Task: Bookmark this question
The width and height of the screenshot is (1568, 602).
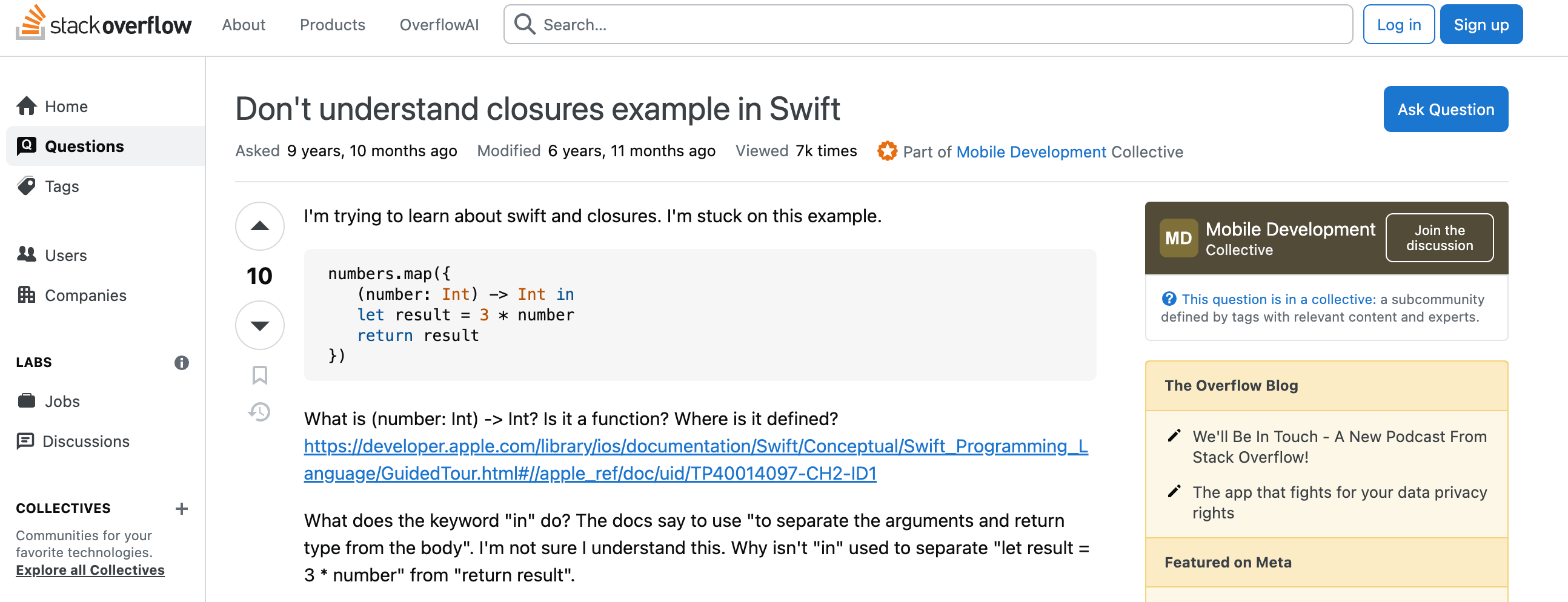Action: (260, 375)
